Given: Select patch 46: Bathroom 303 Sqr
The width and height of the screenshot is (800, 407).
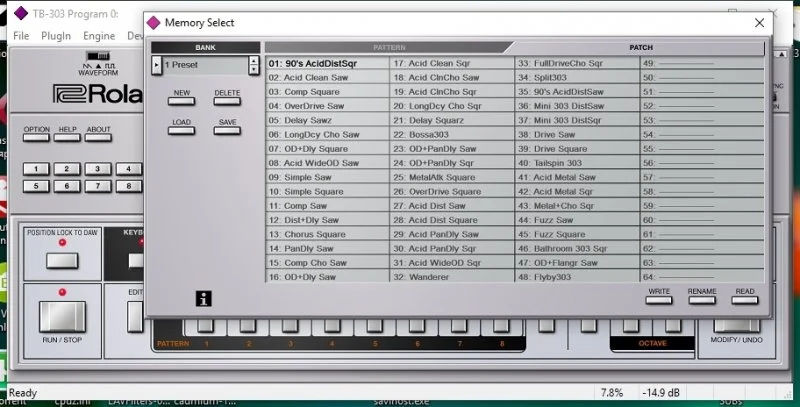Looking at the screenshot, I should [x=577, y=249].
